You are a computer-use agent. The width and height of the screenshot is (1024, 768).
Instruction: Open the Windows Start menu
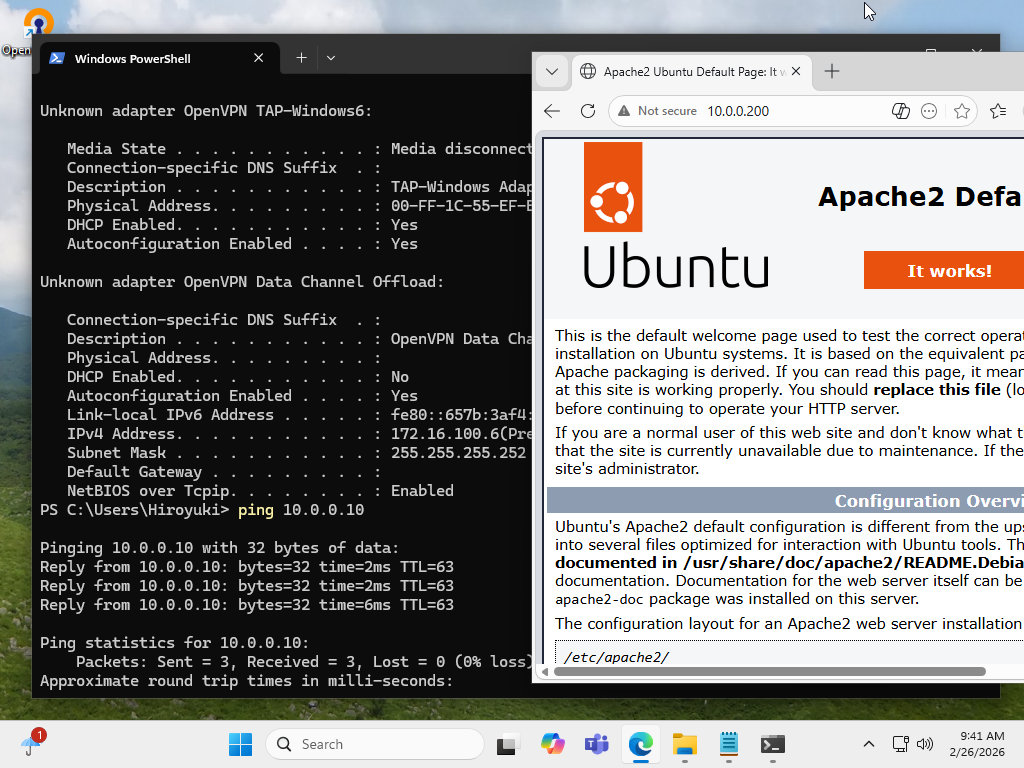click(x=240, y=744)
